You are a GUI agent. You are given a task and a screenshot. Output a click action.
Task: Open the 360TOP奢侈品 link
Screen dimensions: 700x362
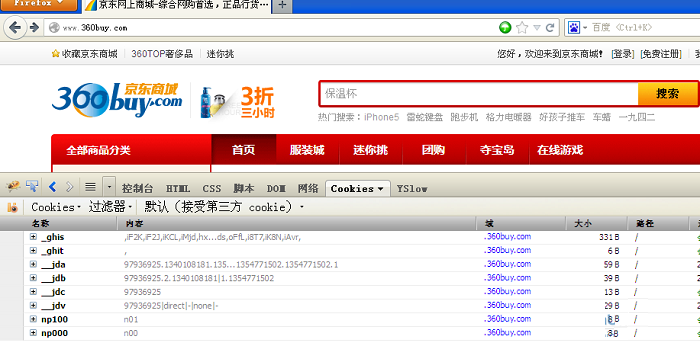click(162, 54)
